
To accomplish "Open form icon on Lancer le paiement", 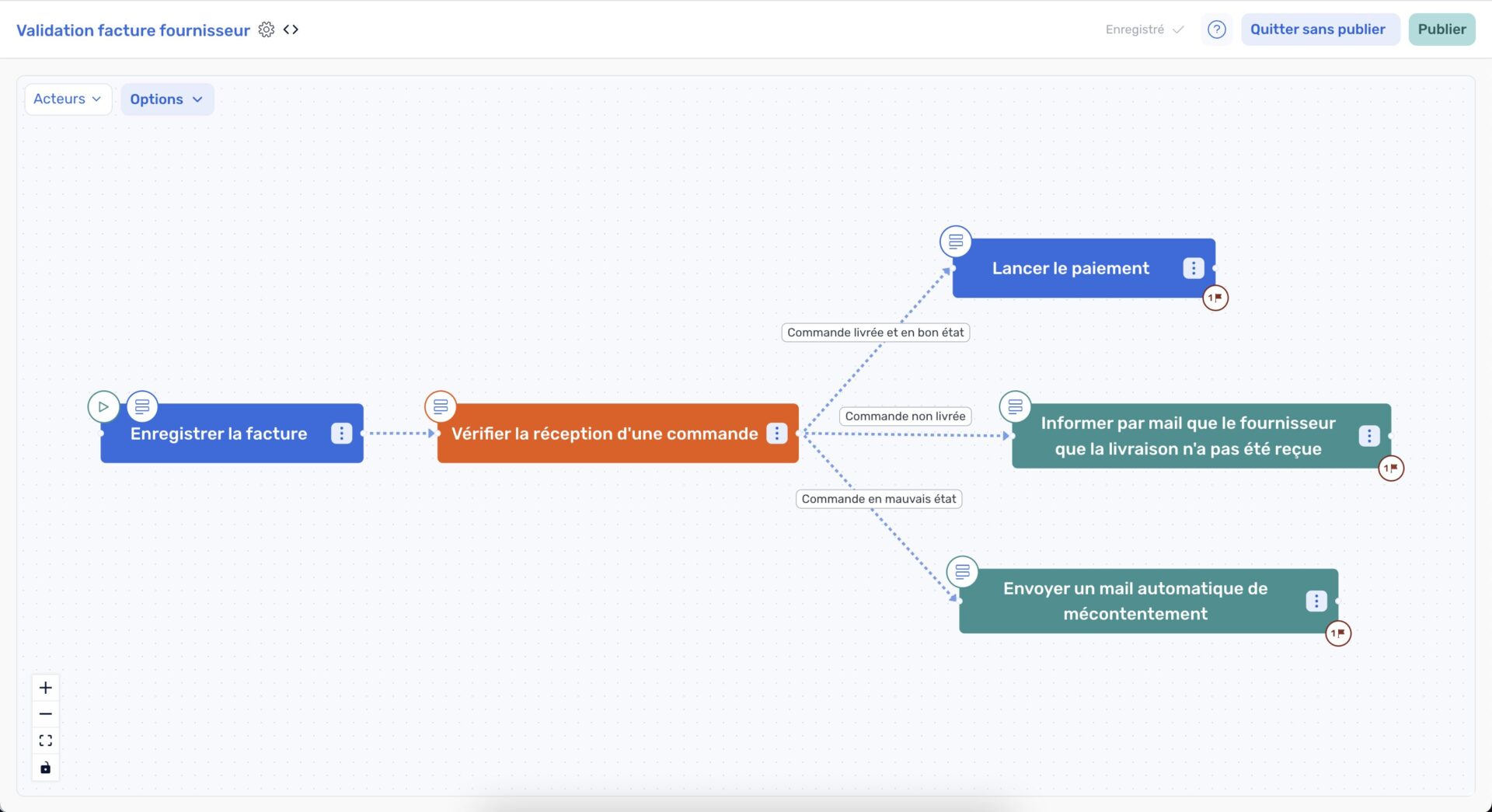I will tap(955, 242).
